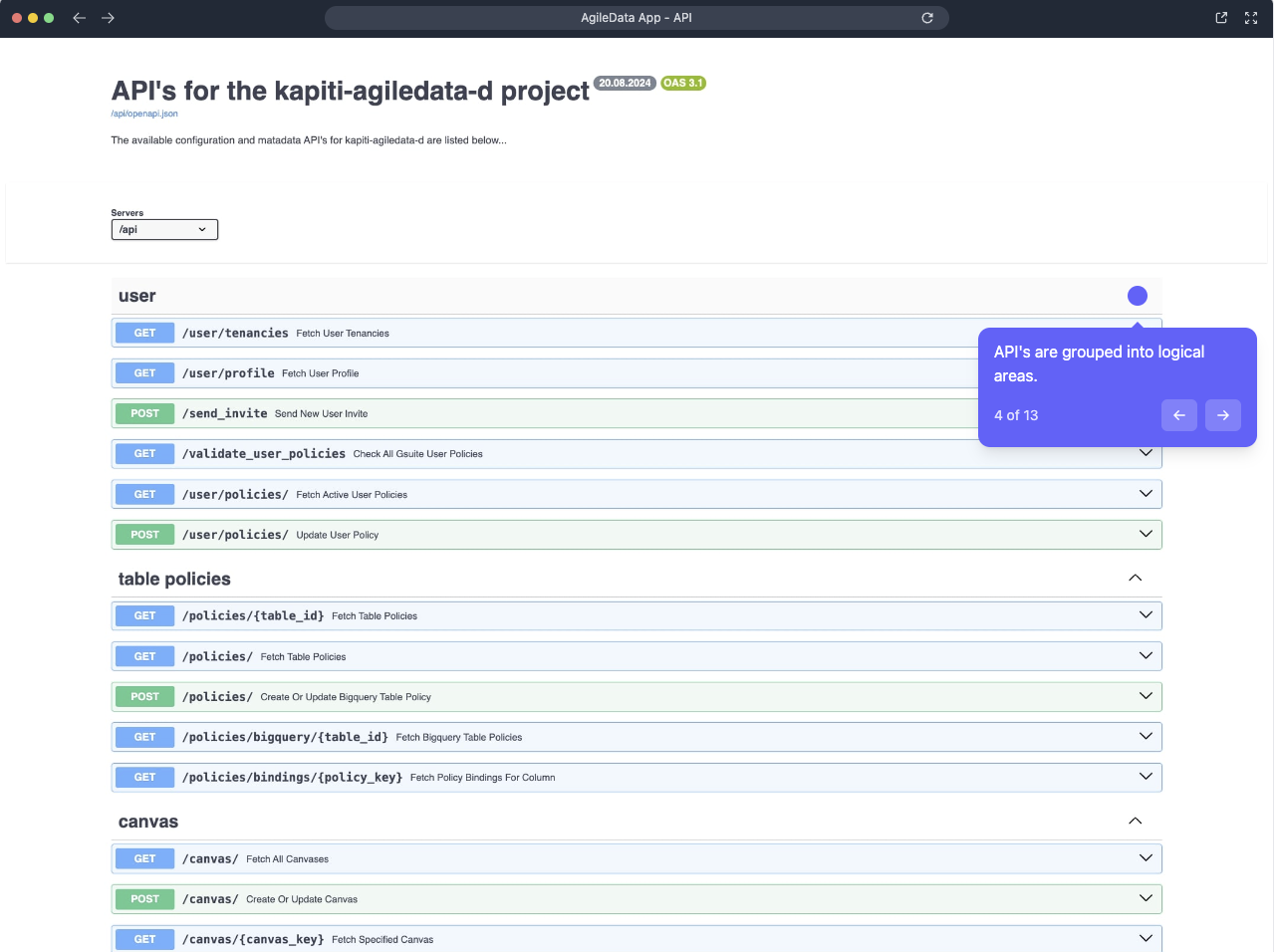Collapse the table policies section

[1135, 578]
